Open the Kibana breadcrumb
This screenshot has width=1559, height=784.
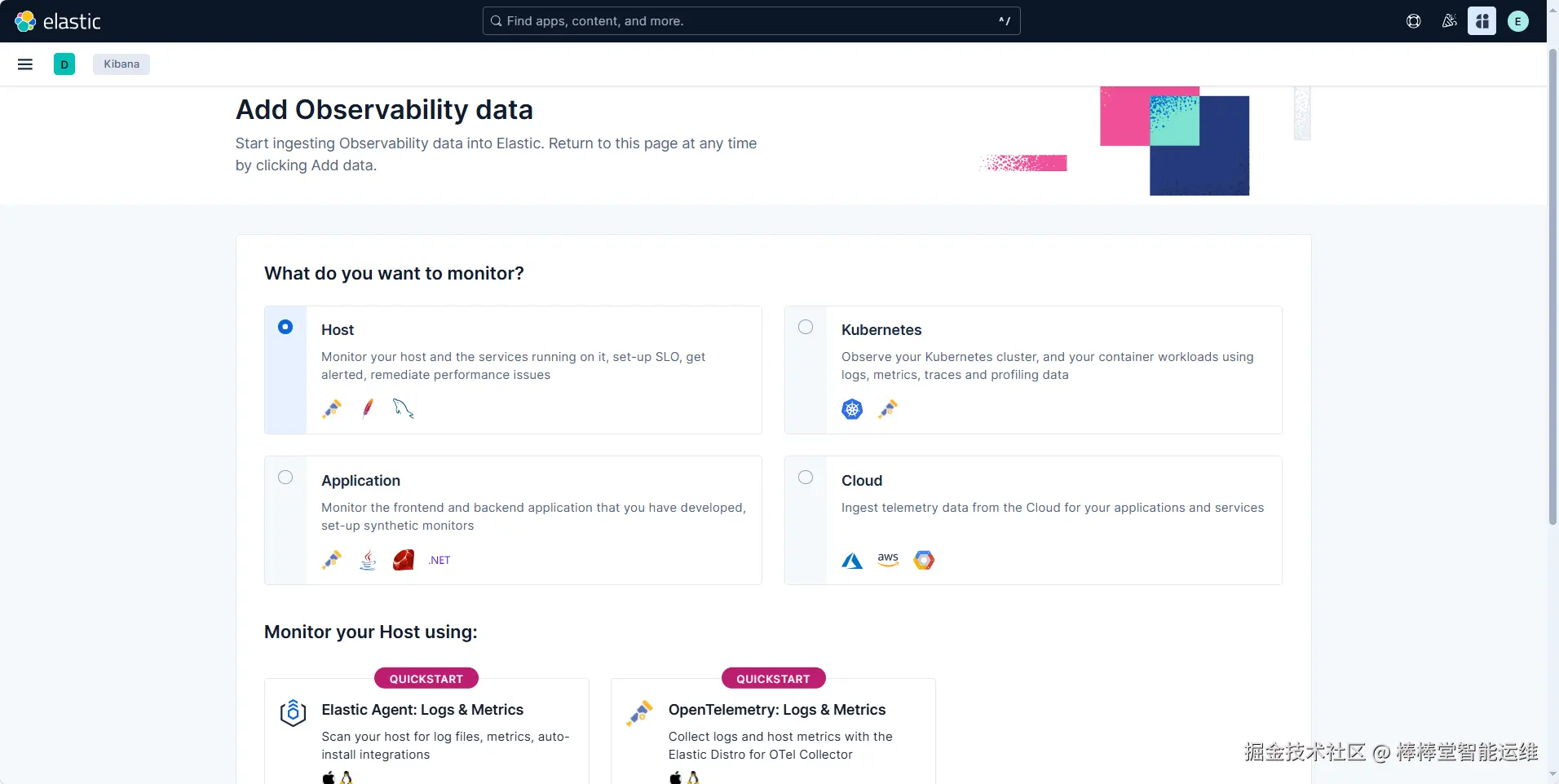click(x=121, y=64)
